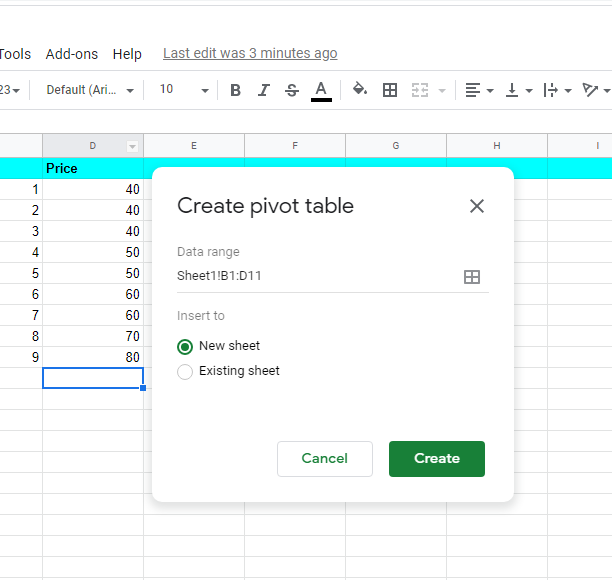Toggle bold formatting

click(235, 90)
